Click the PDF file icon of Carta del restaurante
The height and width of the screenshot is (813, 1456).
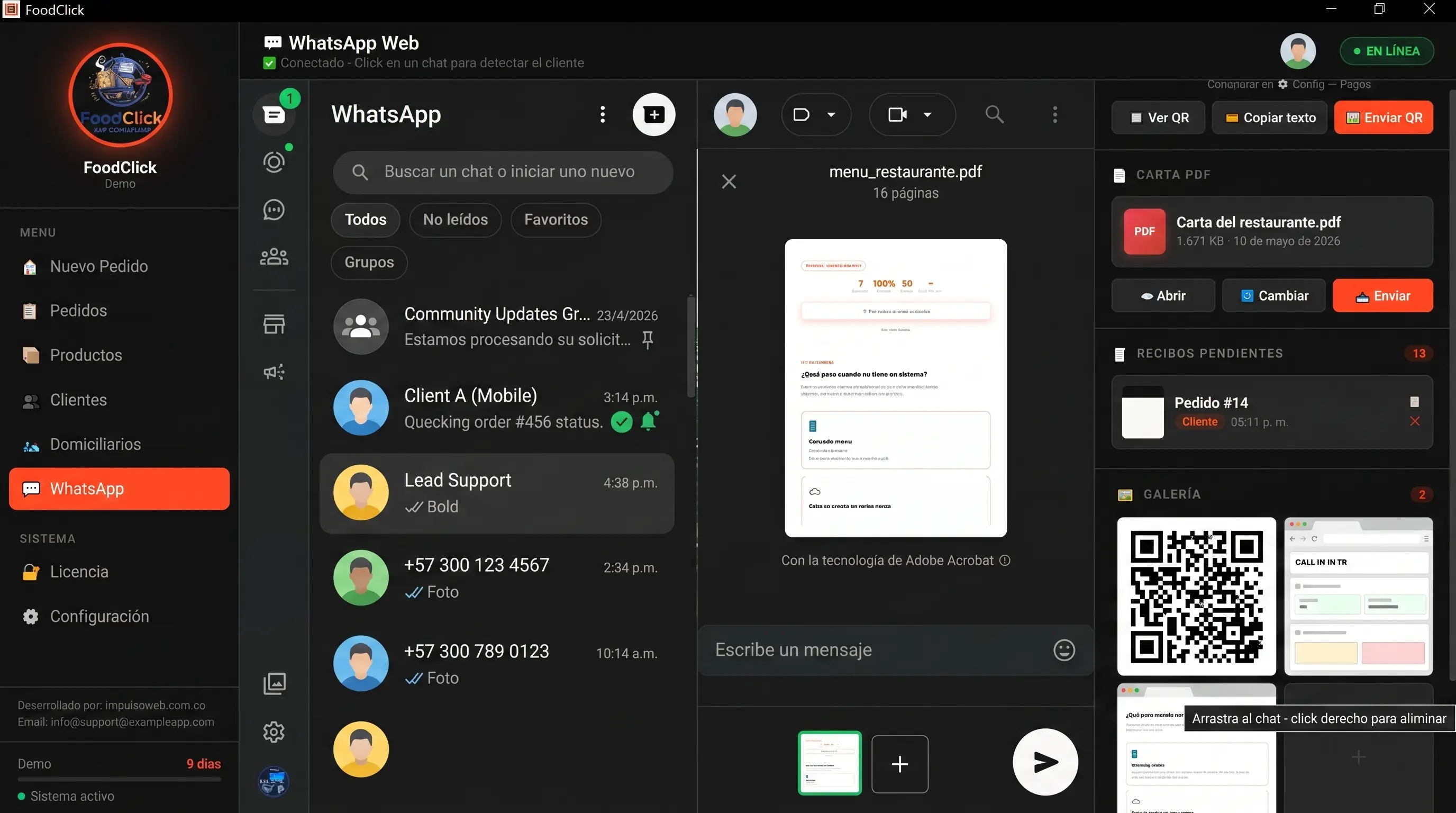[x=1144, y=231]
